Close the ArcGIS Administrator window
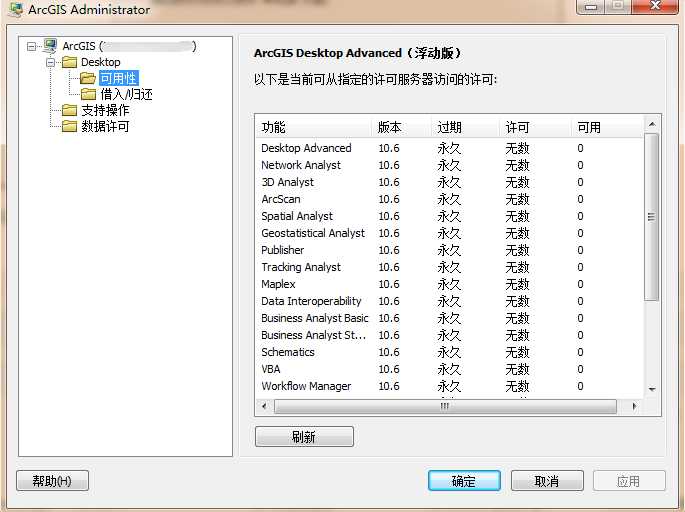The image size is (685, 512). click(655, 6)
